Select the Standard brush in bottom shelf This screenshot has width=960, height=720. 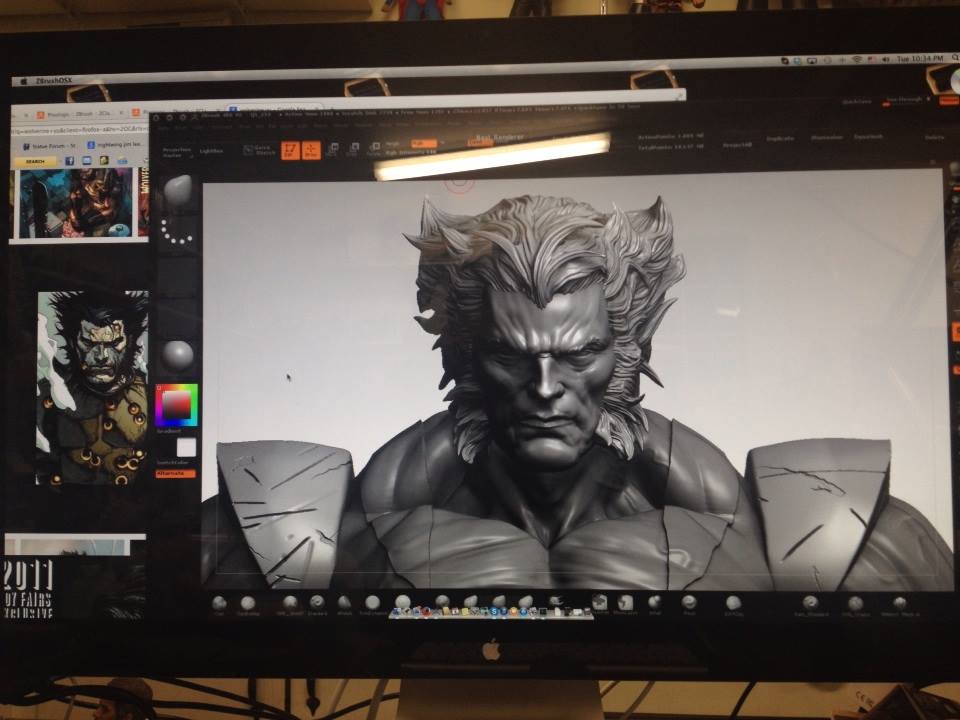pyautogui.click(x=317, y=605)
